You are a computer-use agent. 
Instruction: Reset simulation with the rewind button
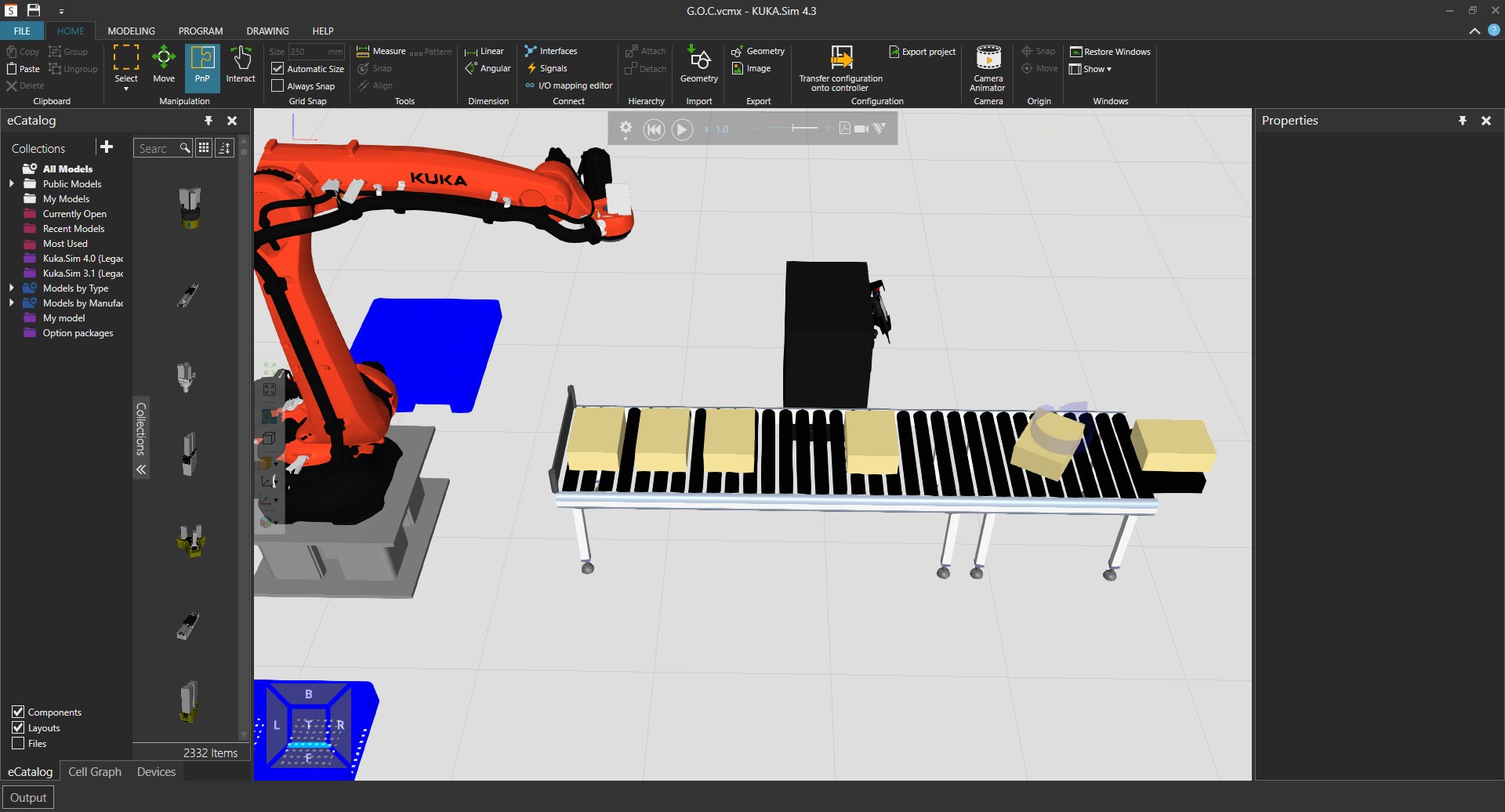pyautogui.click(x=654, y=129)
